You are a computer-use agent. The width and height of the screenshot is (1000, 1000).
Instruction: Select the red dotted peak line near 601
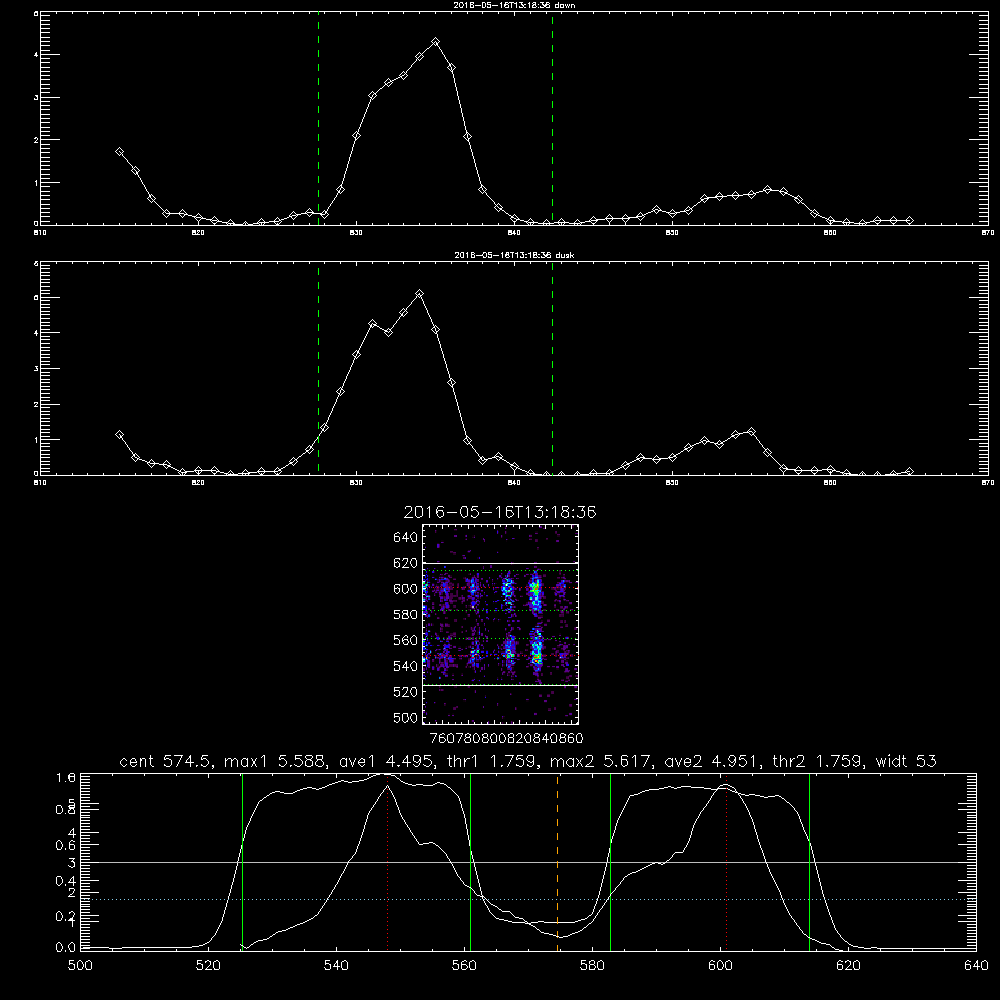(726, 861)
